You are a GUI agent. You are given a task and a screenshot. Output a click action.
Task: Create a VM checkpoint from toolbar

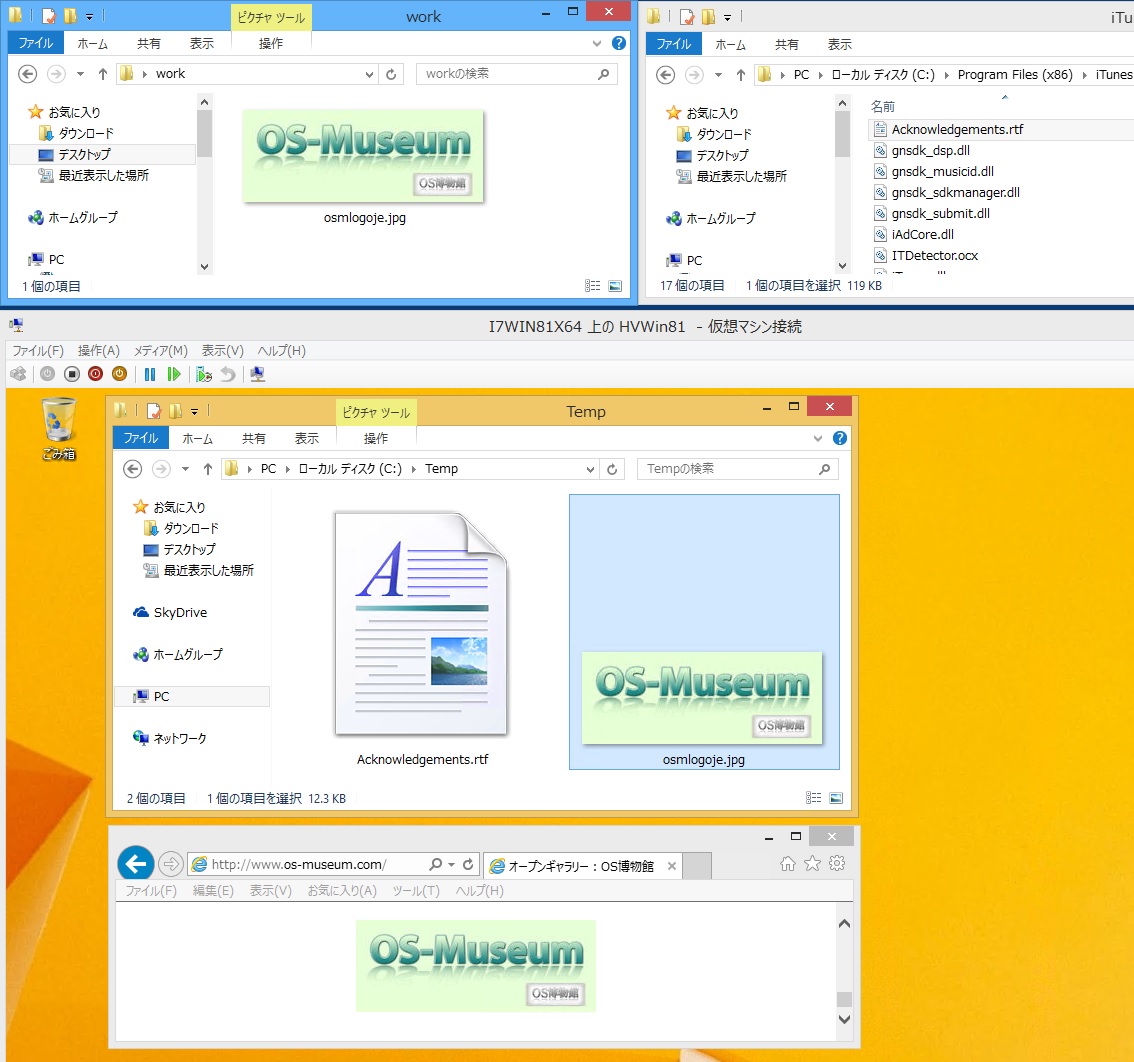coord(204,374)
